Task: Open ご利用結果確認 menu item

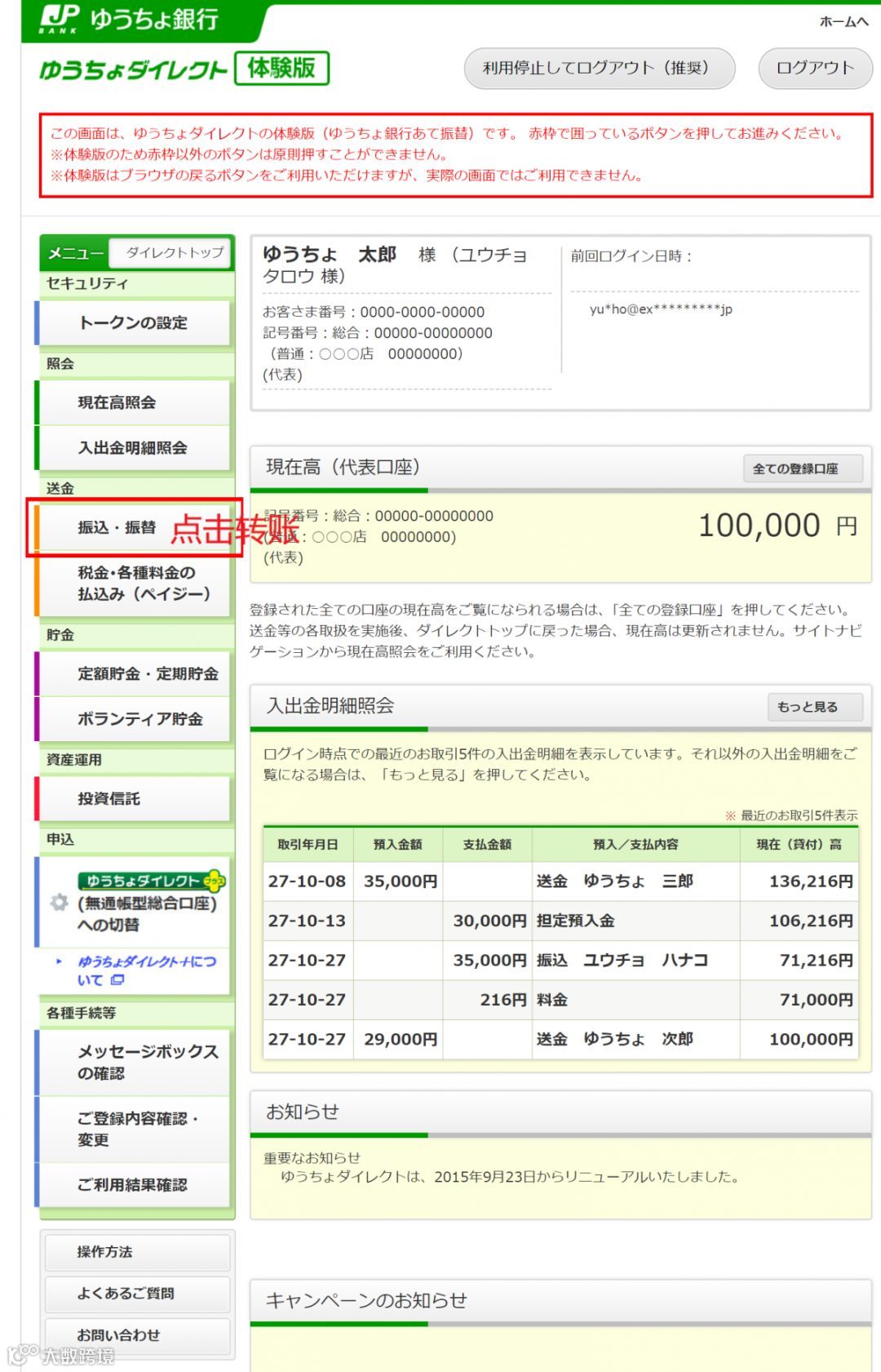Action: 134,1184
